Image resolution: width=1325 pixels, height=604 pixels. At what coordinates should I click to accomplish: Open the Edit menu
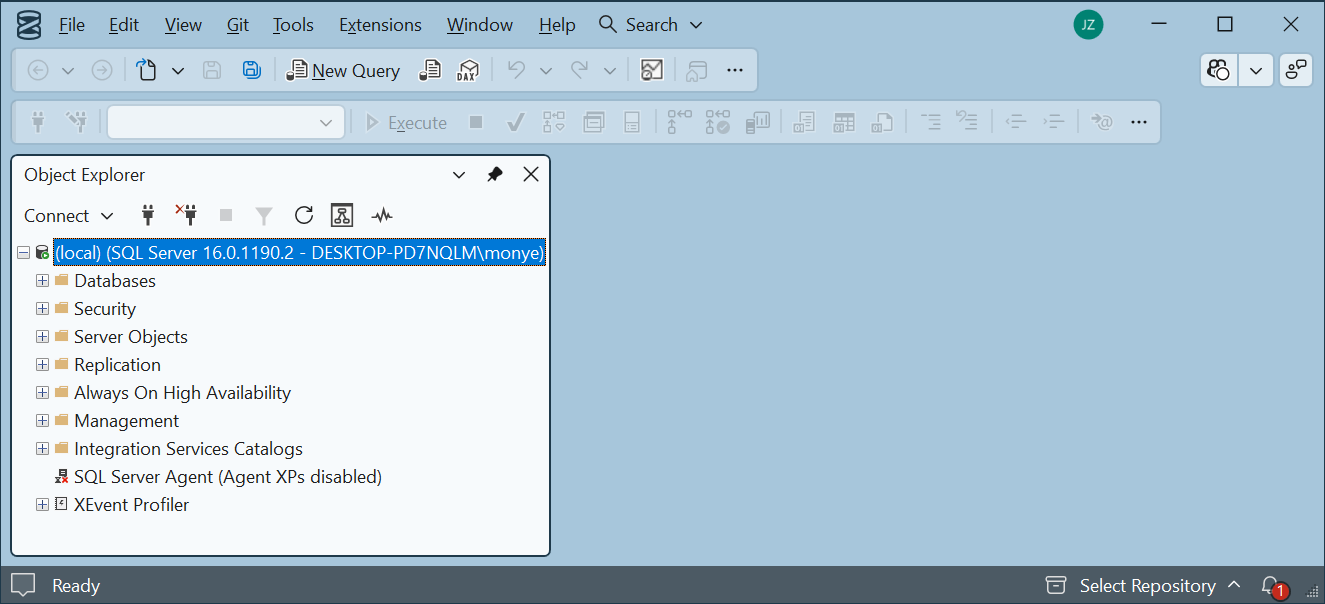coord(124,25)
